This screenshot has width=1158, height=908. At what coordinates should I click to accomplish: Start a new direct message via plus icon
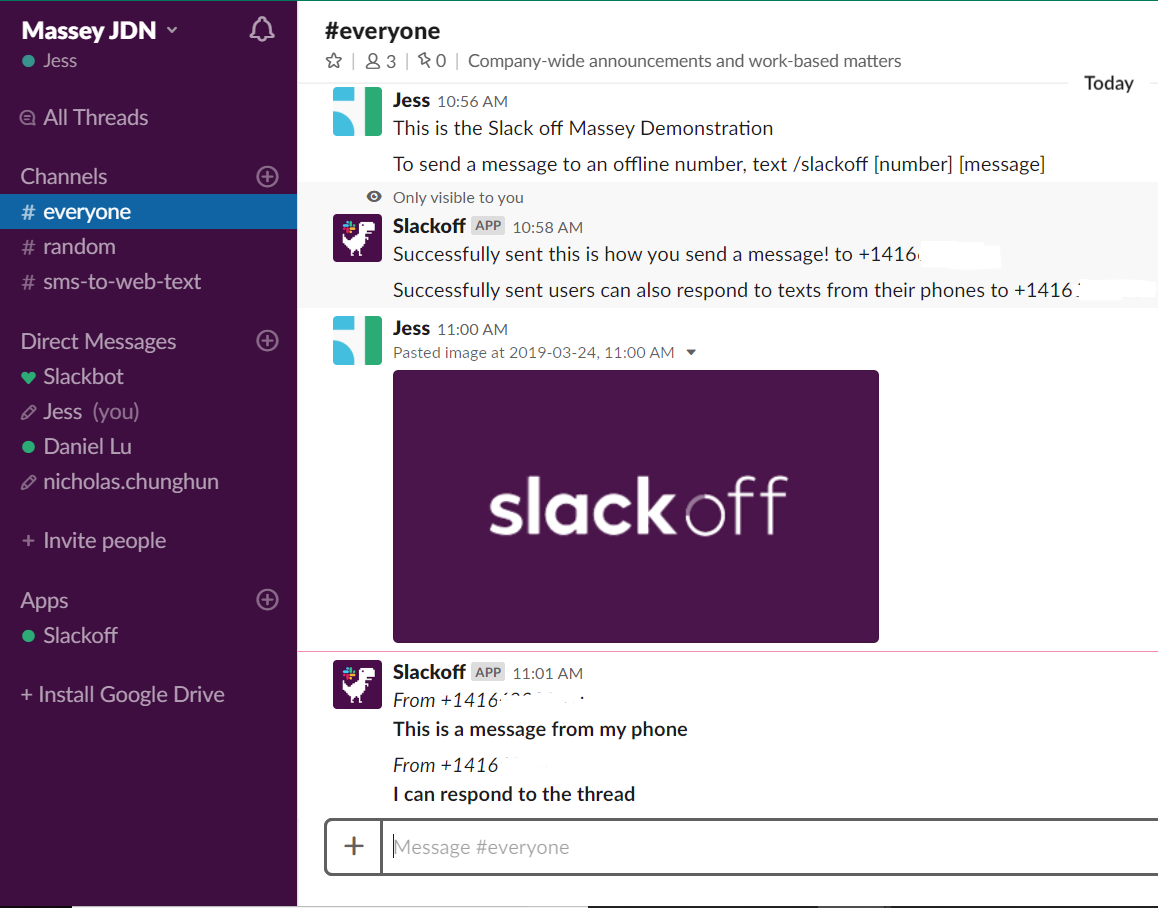coord(267,341)
